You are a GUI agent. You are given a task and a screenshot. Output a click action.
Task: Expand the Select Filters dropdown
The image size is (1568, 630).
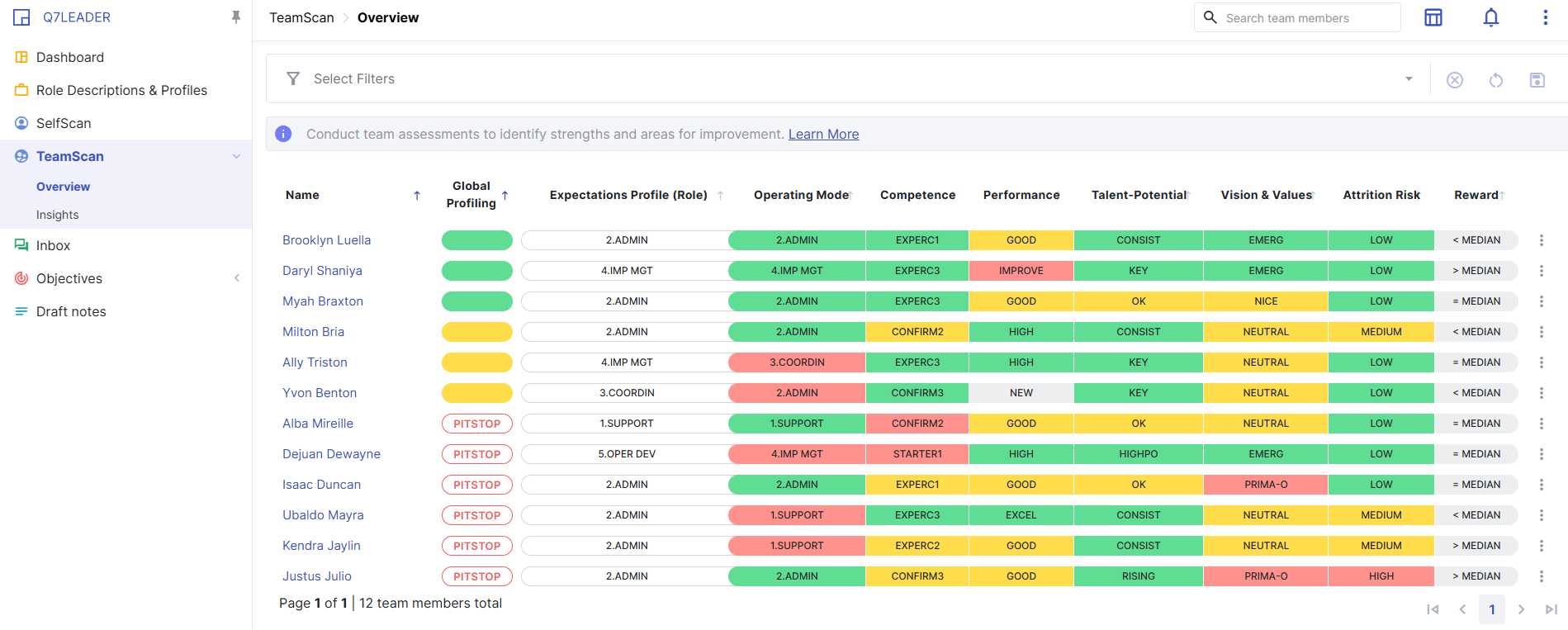point(1409,79)
